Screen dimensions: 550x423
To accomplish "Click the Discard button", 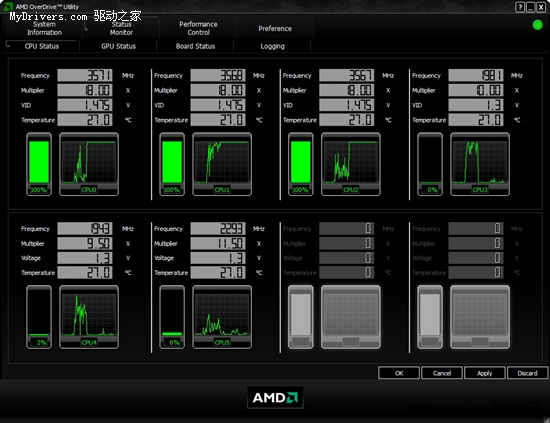I will tap(528, 373).
